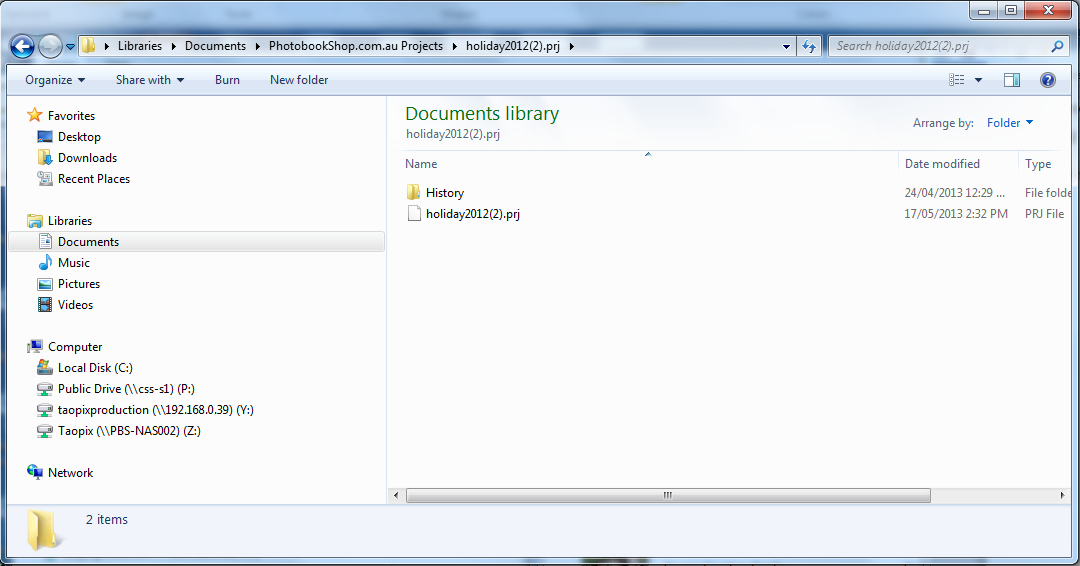
Task: Maximize the Explorer window
Action: (x=1011, y=10)
